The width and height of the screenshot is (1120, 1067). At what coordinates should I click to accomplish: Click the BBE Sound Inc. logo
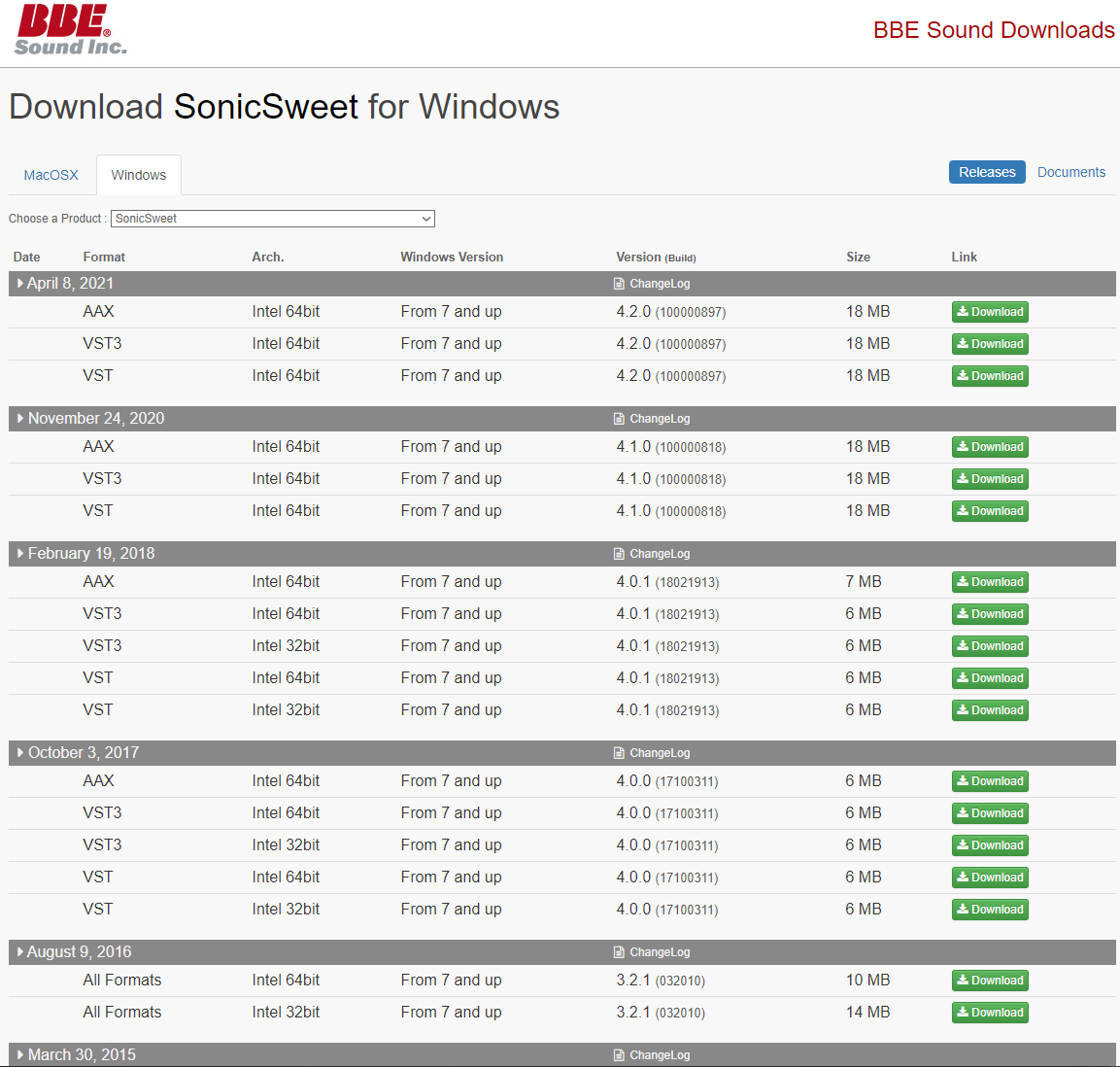(x=68, y=29)
